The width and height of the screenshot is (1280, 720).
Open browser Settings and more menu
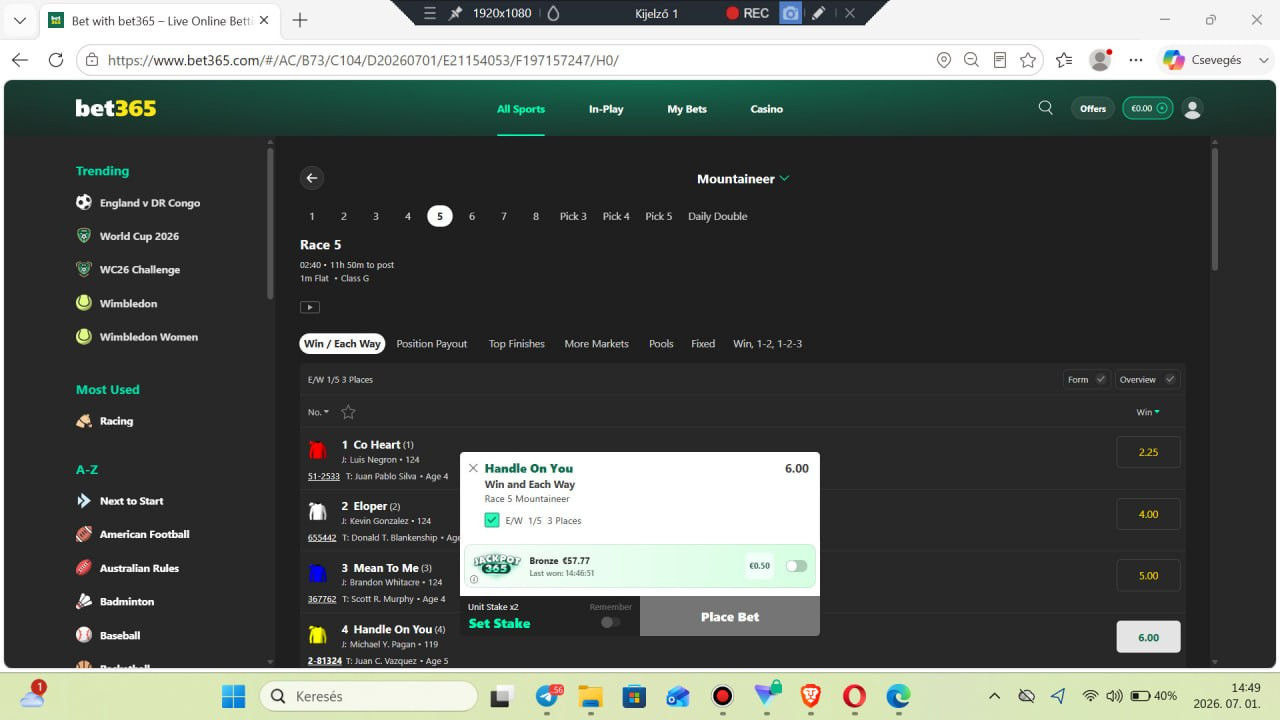pyautogui.click(x=1135, y=60)
